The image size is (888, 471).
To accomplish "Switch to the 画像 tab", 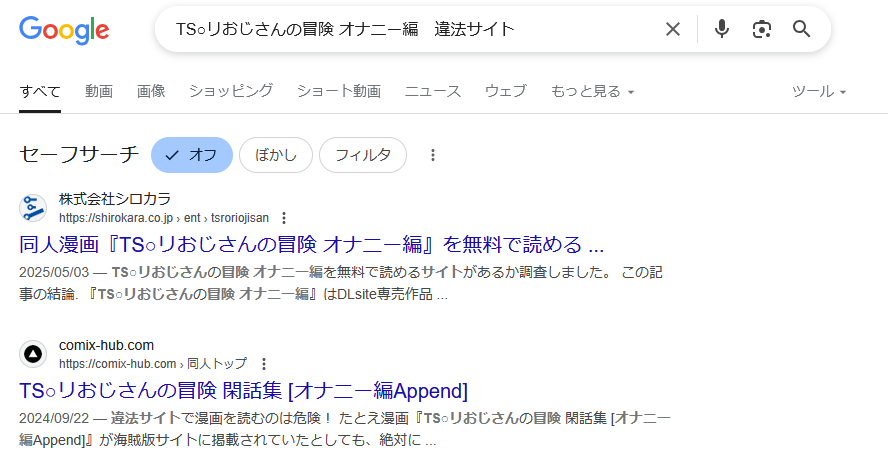I will click(x=151, y=91).
